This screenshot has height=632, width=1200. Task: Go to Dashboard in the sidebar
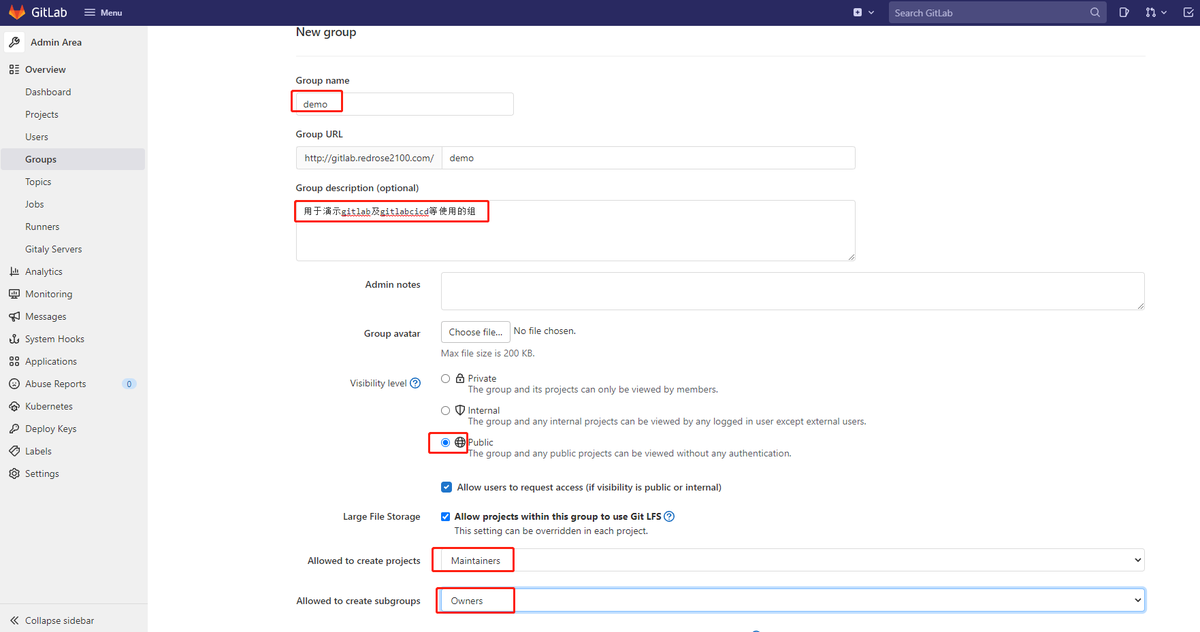[48, 92]
